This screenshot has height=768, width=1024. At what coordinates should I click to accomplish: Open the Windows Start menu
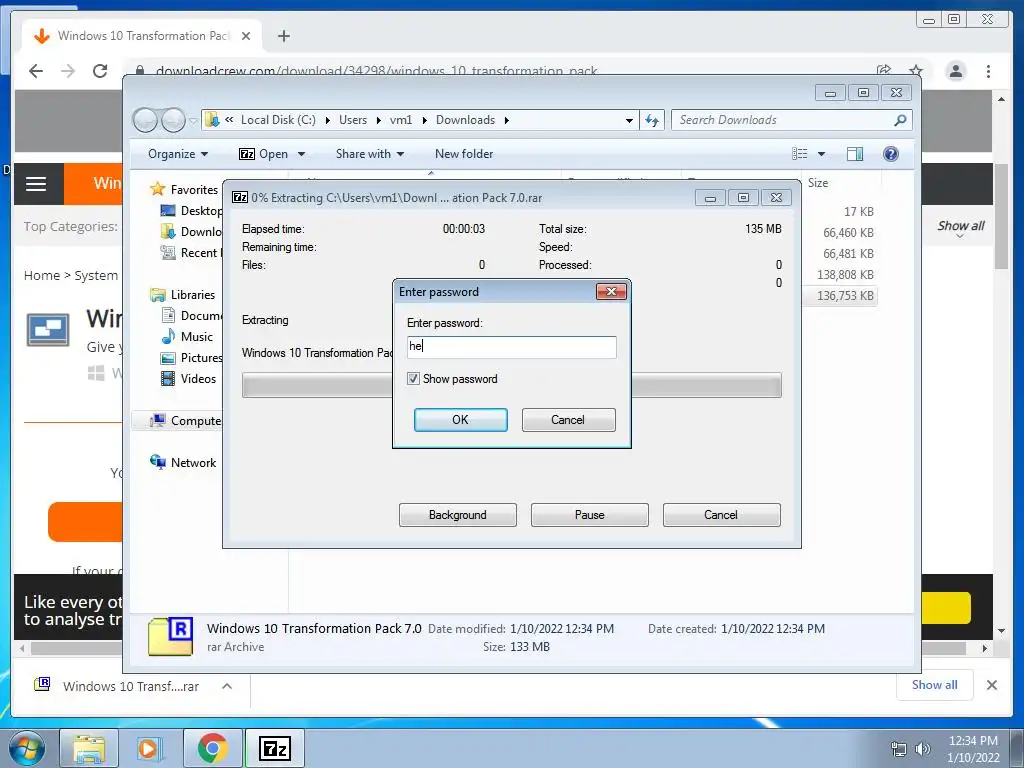click(27, 748)
